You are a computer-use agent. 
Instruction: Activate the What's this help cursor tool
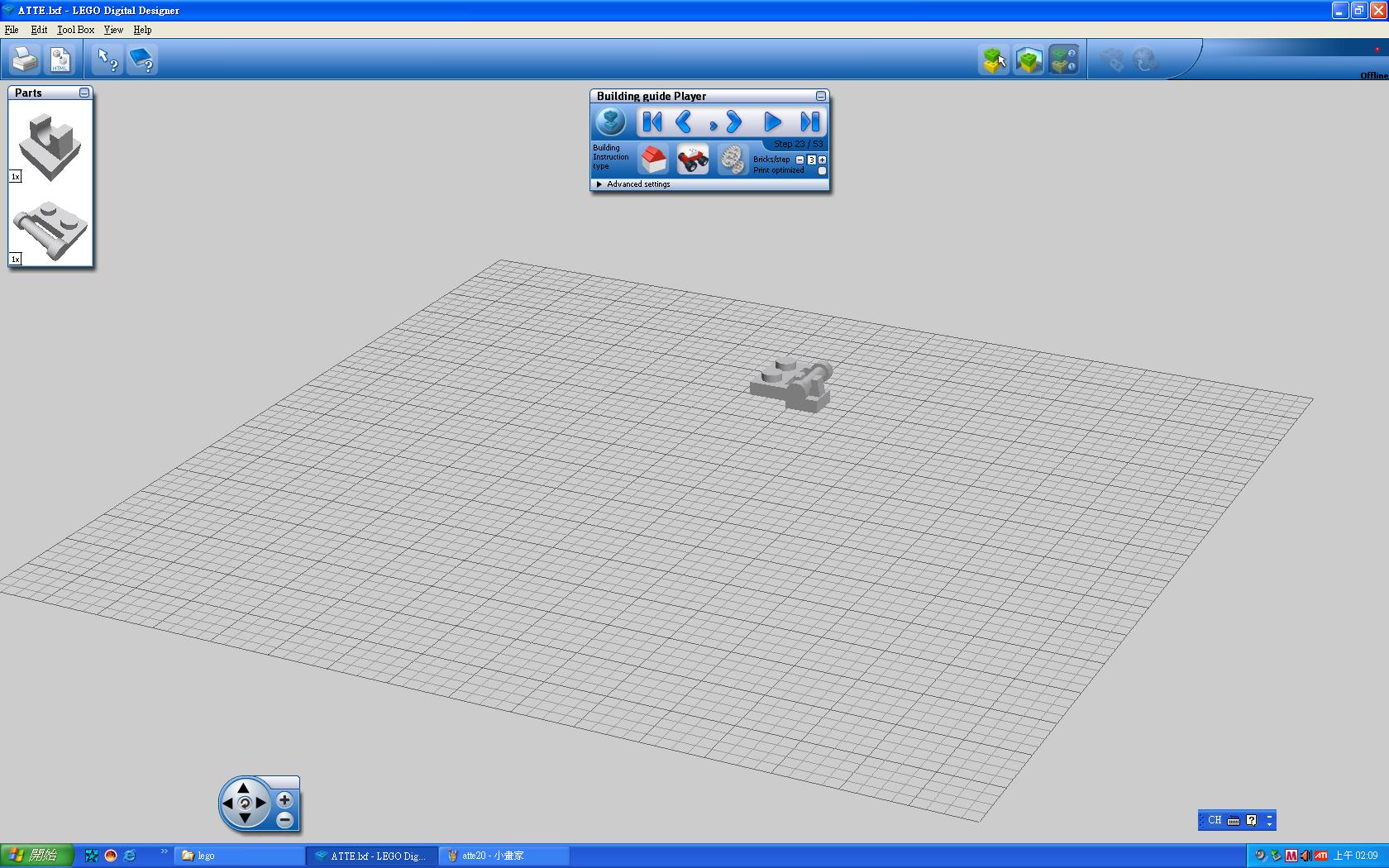click(x=107, y=60)
